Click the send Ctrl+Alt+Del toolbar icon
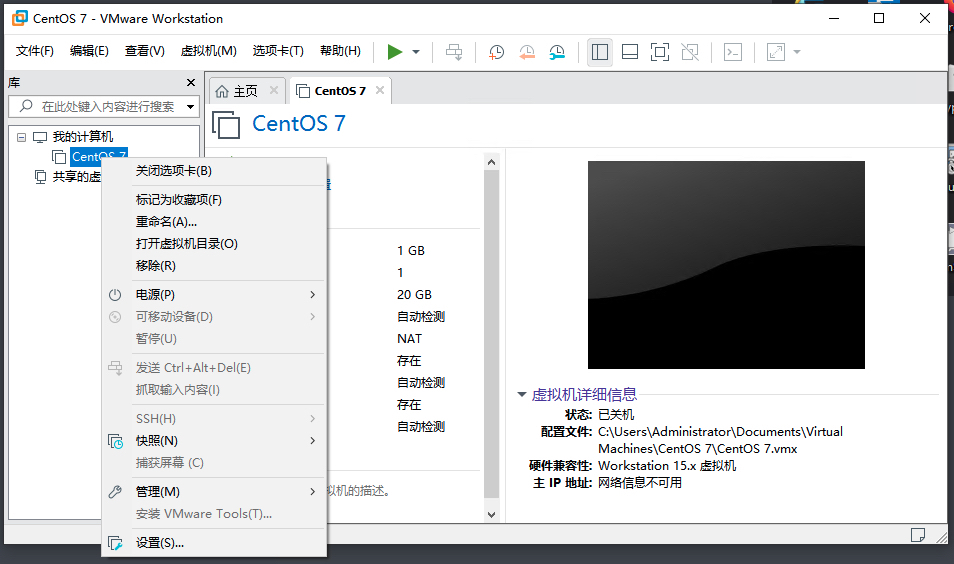 (454, 52)
